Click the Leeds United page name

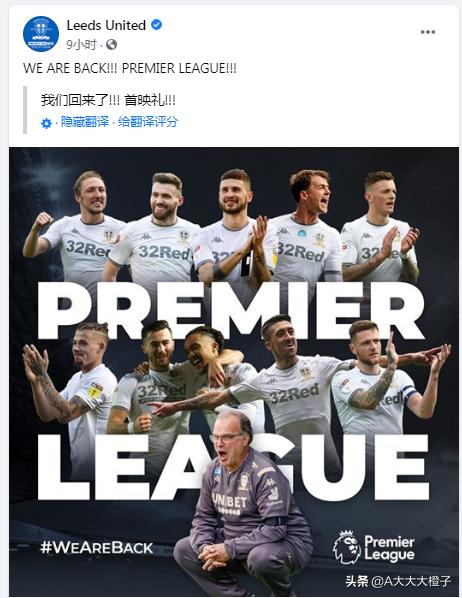[x=106, y=26]
